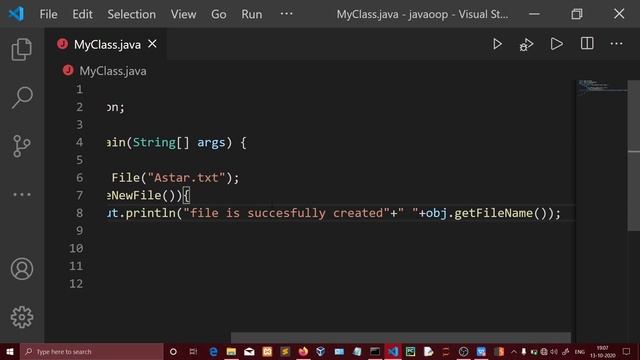640x360 pixels.
Task: Open the View menu
Action: (183, 14)
